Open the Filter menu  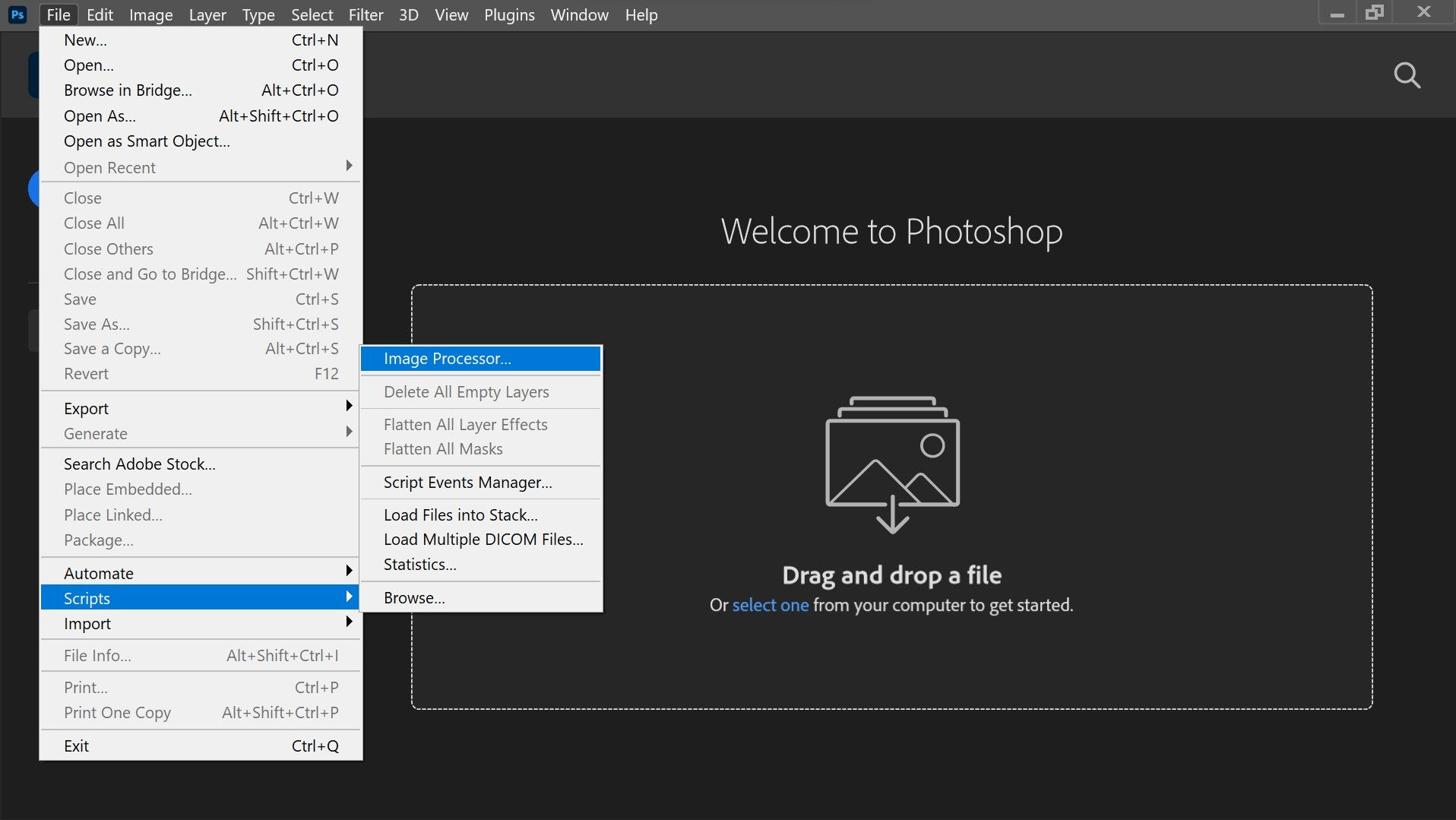point(366,14)
